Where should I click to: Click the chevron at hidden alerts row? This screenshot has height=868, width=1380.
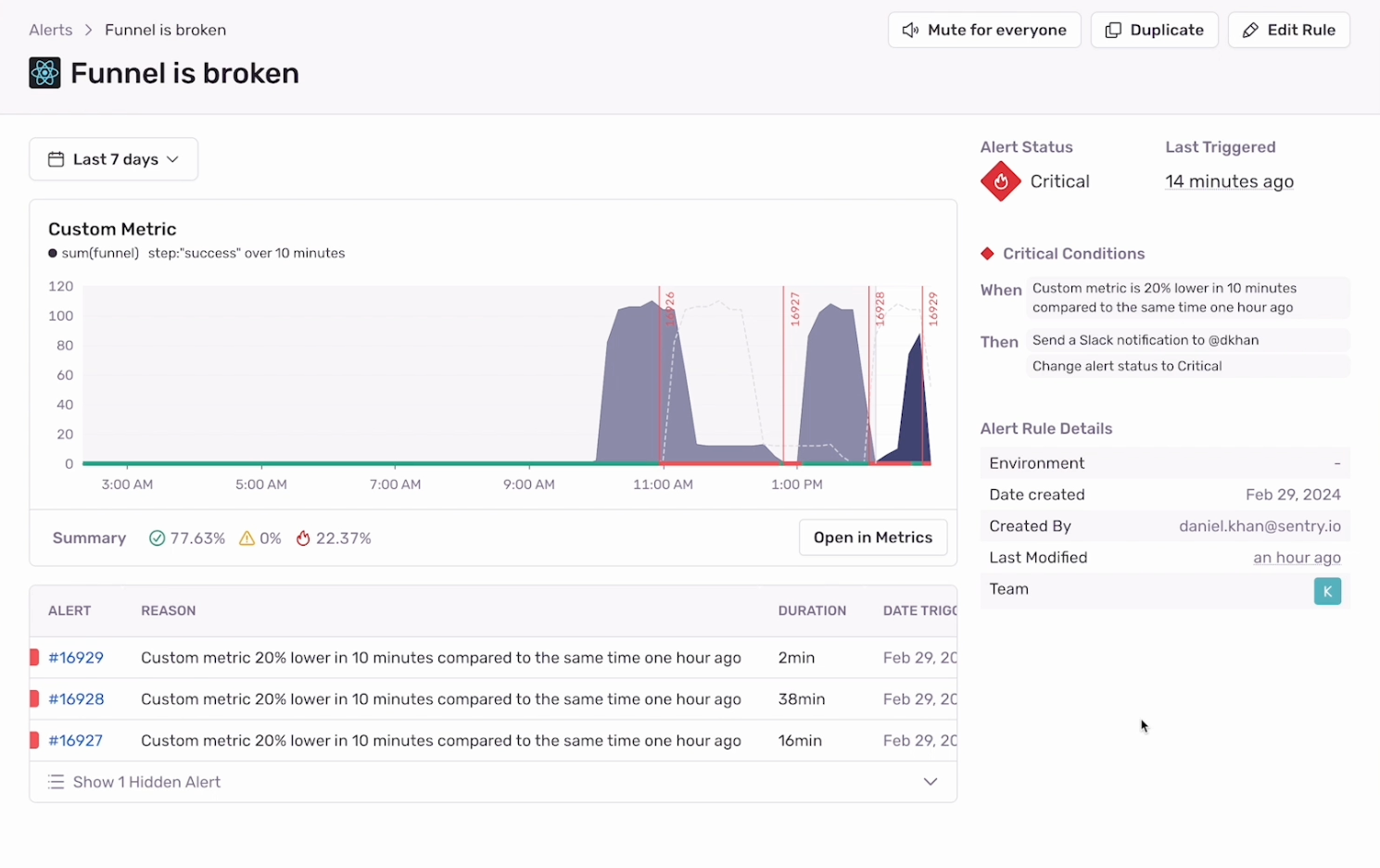pyautogui.click(x=931, y=782)
